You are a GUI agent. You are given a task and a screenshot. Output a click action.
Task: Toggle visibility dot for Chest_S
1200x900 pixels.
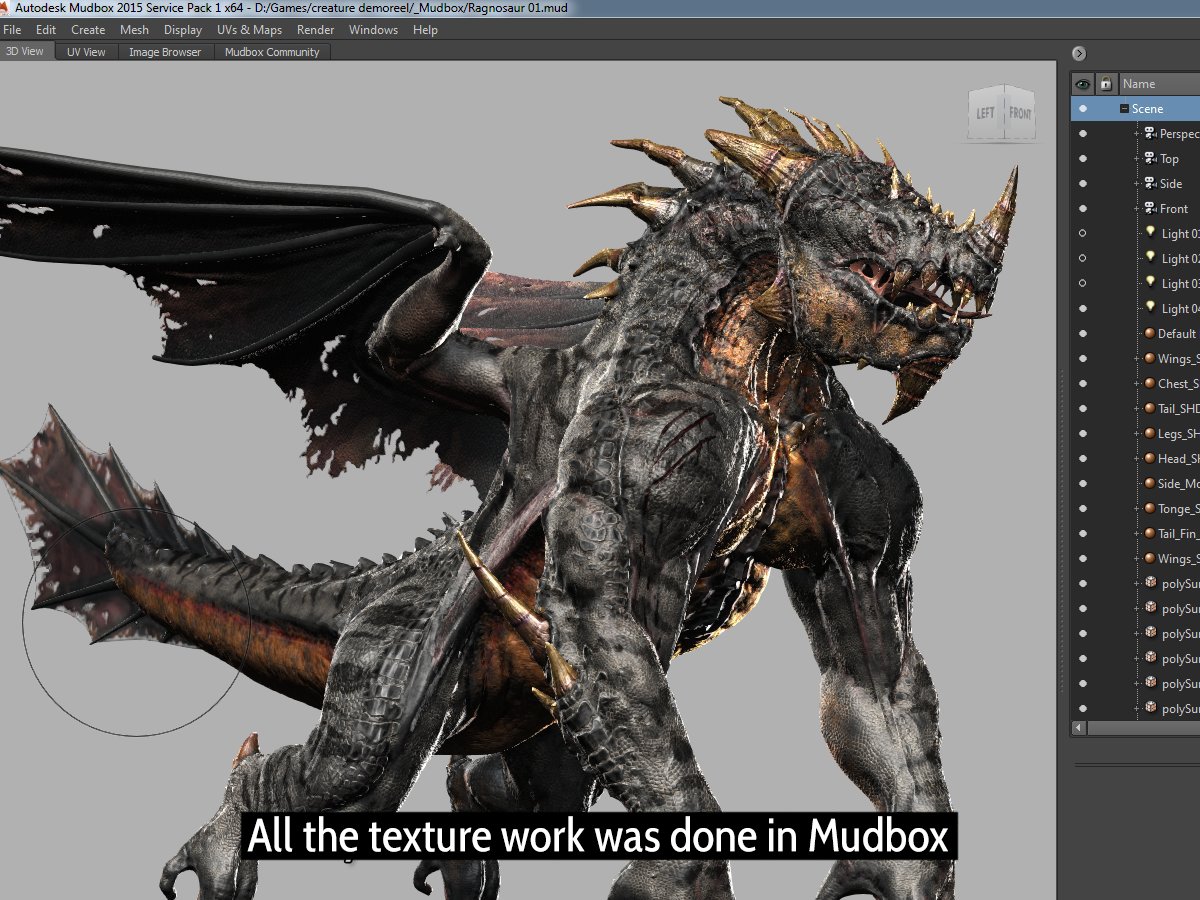pos(1082,383)
